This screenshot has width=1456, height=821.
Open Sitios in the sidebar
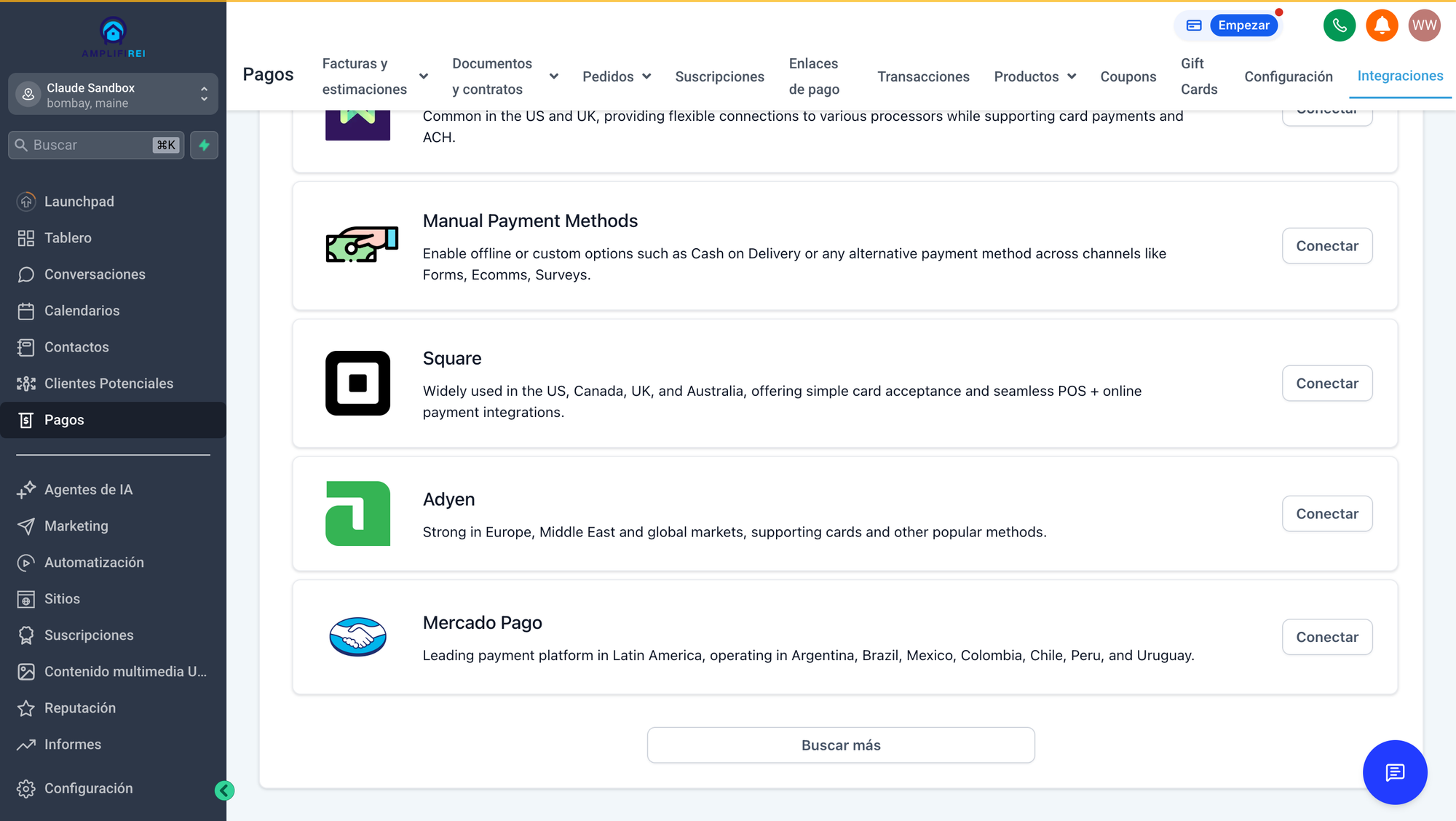point(62,599)
